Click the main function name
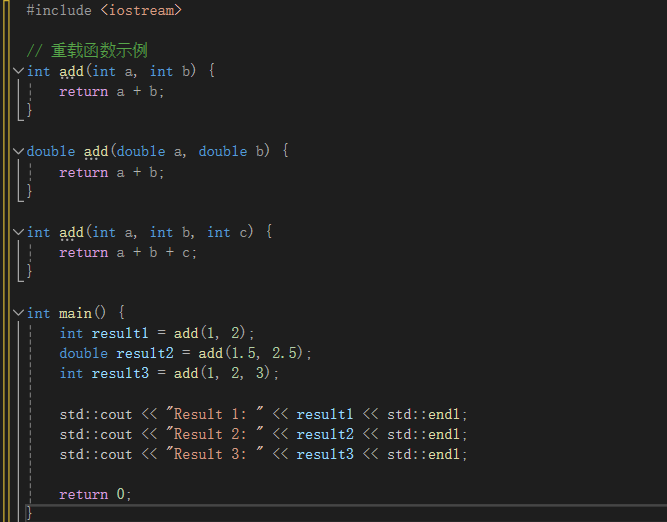This screenshot has height=522, width=667. coord(75,314)
